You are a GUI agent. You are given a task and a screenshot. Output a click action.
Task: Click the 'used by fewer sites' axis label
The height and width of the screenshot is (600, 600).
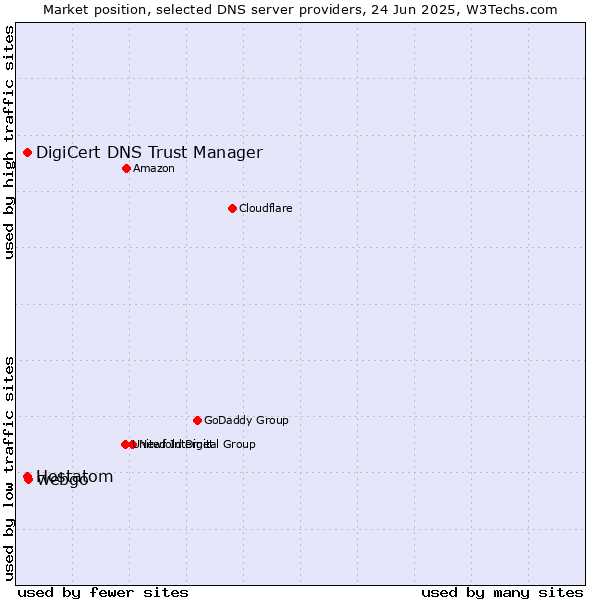tap(103, 593)
